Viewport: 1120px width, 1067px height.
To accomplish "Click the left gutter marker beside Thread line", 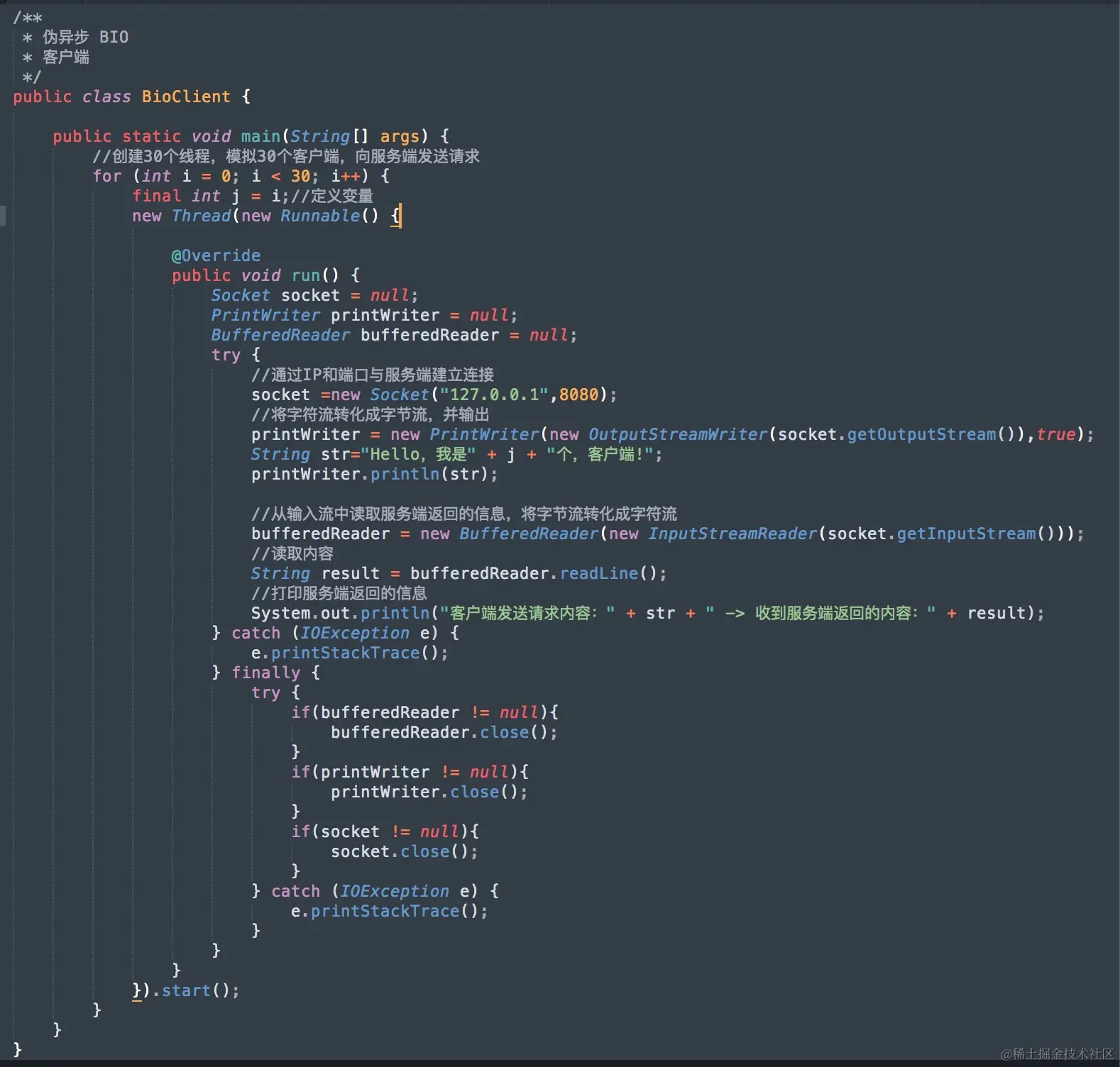I will pos(3,216).
